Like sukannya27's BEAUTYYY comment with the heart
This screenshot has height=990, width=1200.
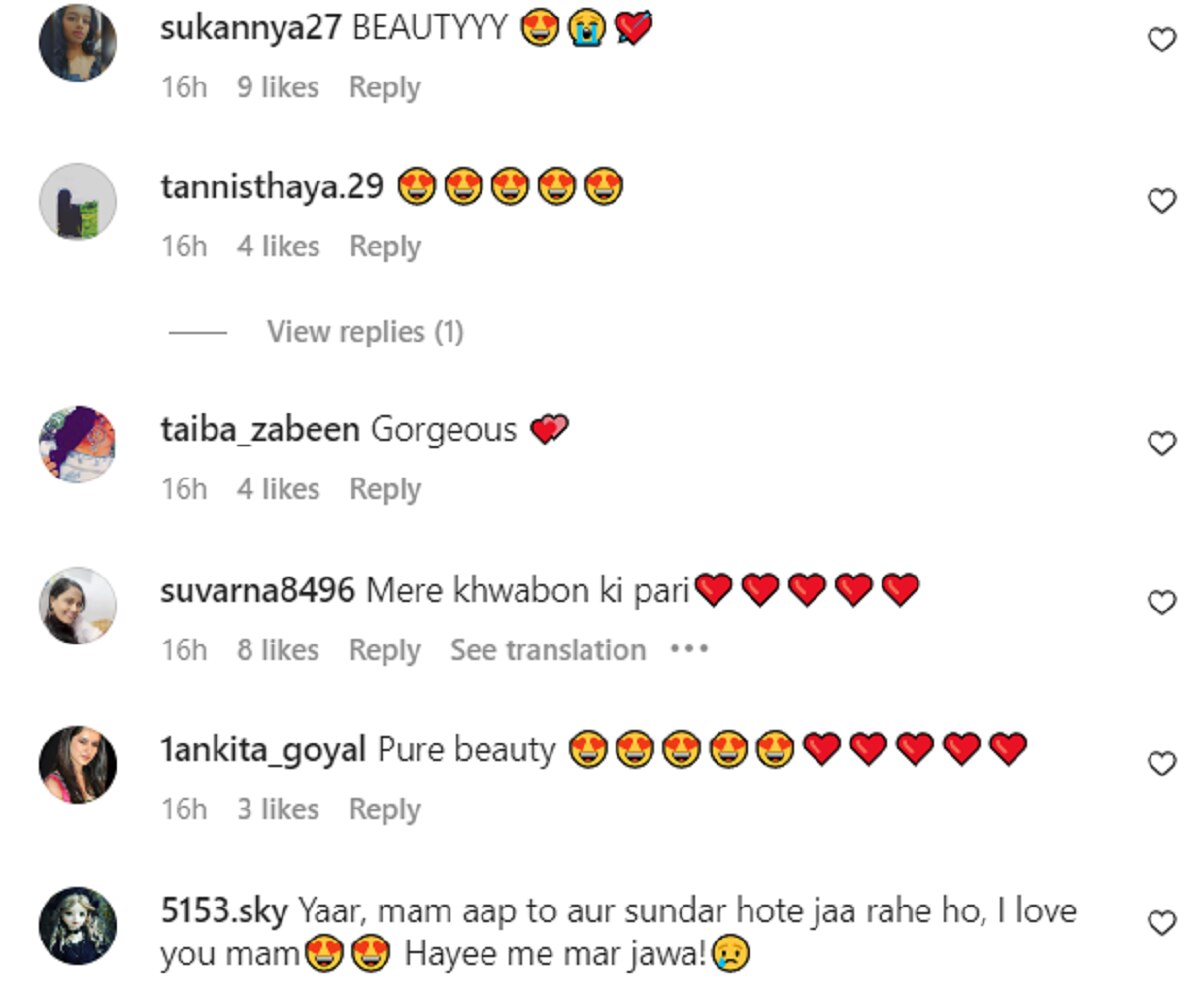[x=1161, y=41]
